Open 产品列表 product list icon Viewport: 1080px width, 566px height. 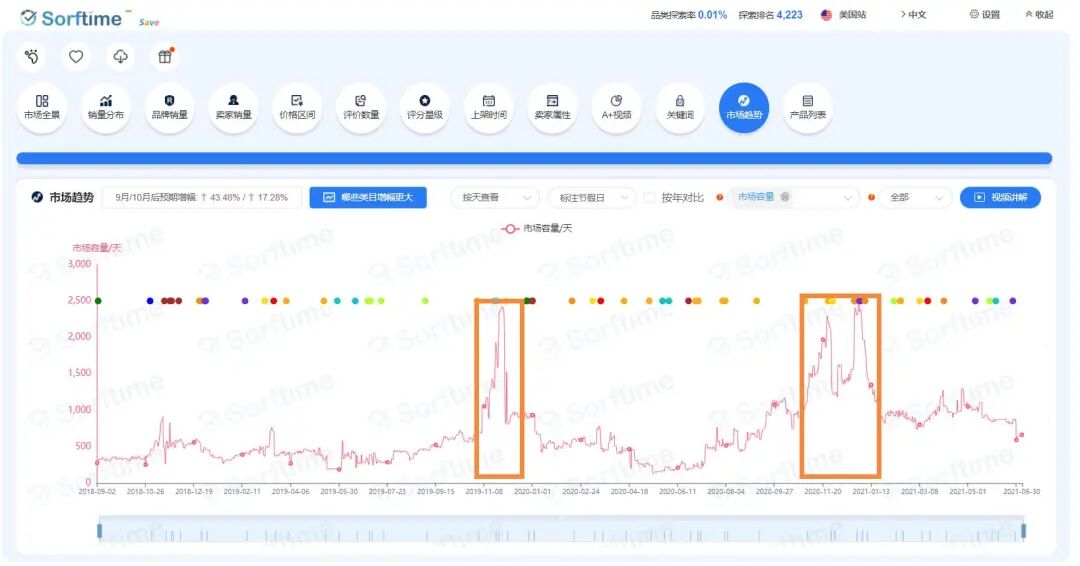pyautogui.click(x=808, y=107)
